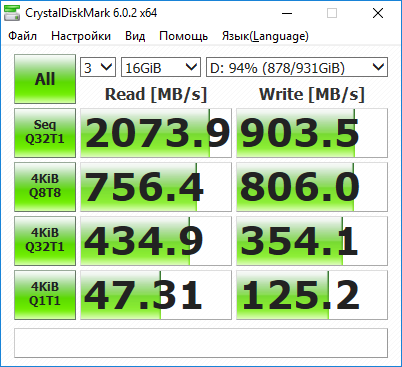Image resolution: width=402 pixels, height=367 pixels.
Task: Start the 4KiB Q8T8 test
Action: 45,187
